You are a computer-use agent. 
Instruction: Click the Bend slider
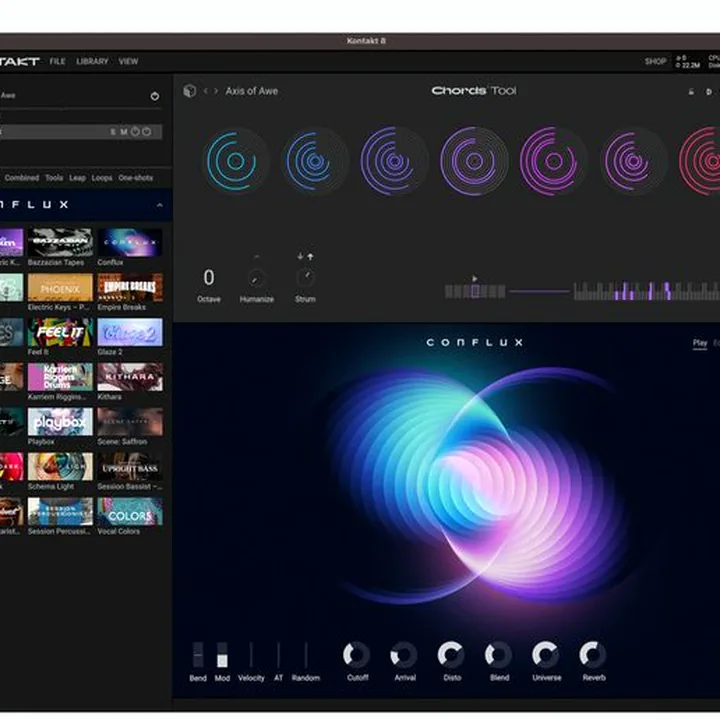(x=198, y=655)
